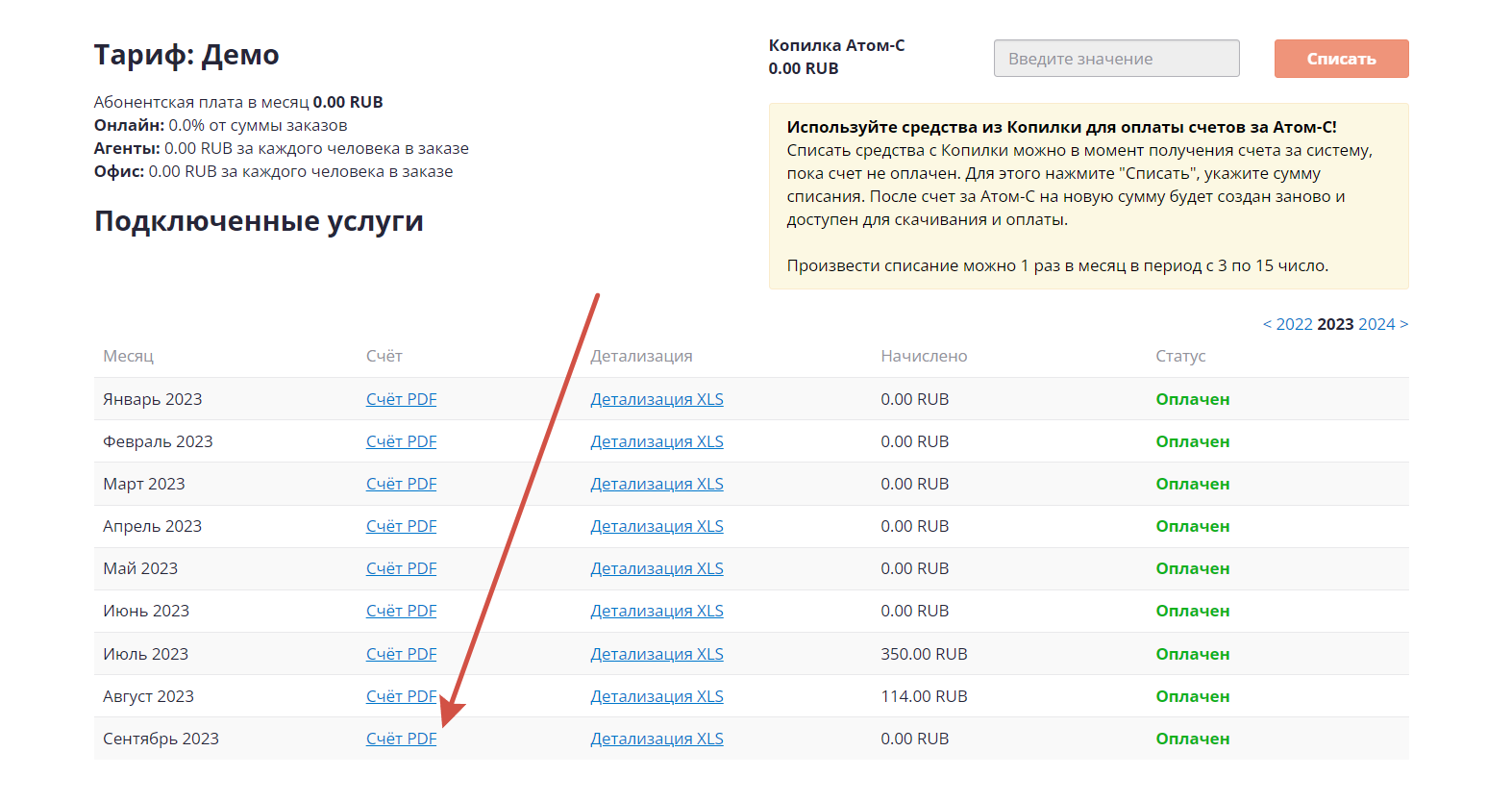Open Счёт PDF for Июнь 2023
This screenshot has height=802, width=1512.
(401, 611)
